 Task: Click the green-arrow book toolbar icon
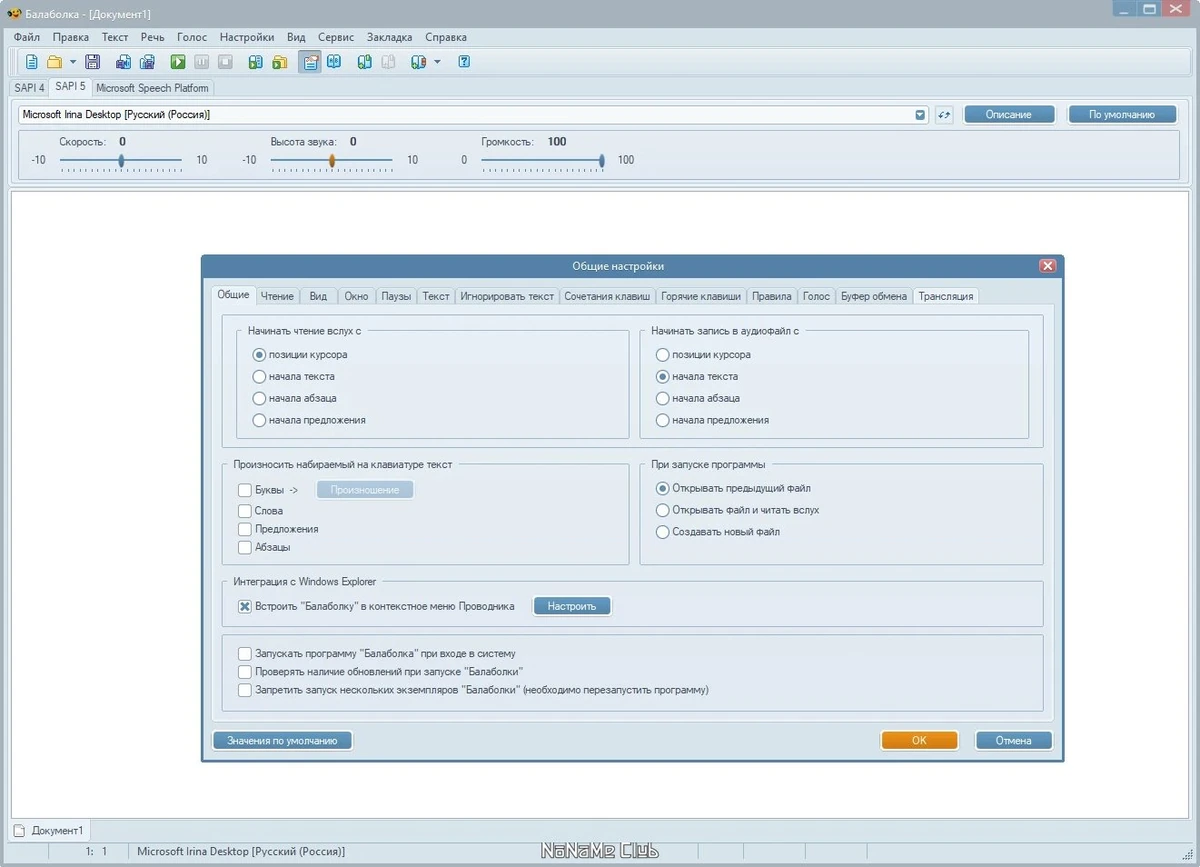tap(364, 62)
